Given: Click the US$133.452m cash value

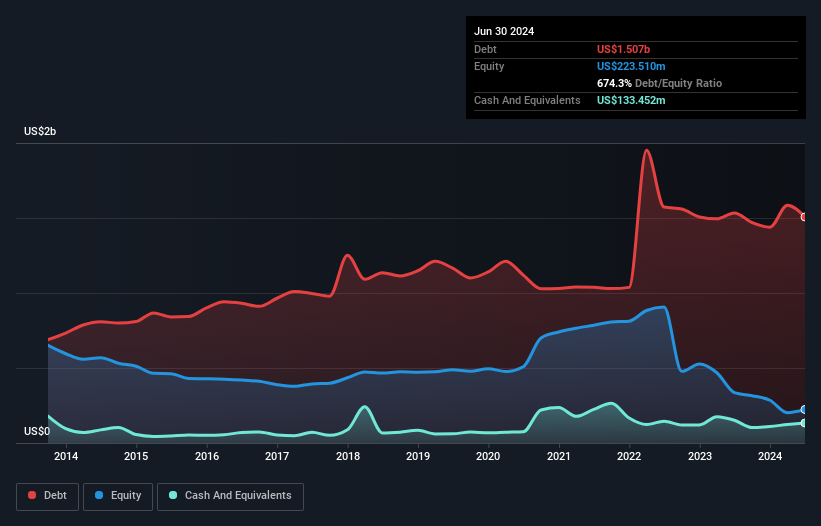Looking at the screenshot, I should (631, 100).
